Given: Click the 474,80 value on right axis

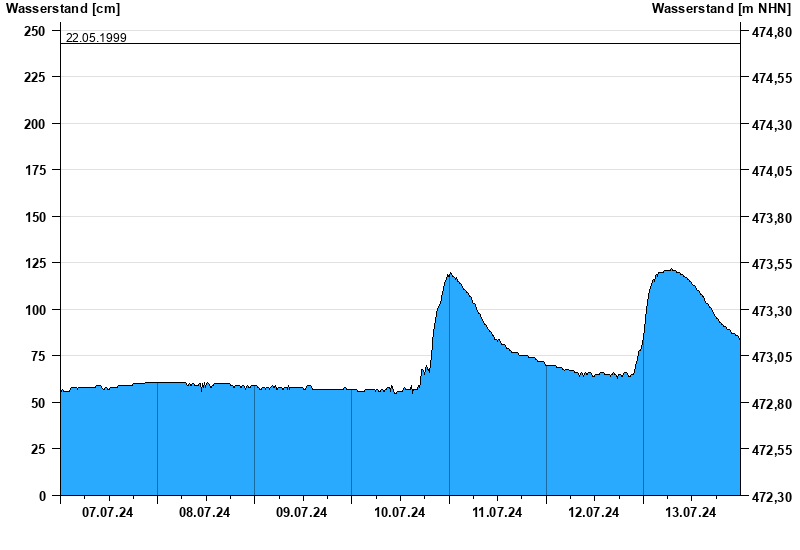Looking at the screenshot, I should [772, 32].
